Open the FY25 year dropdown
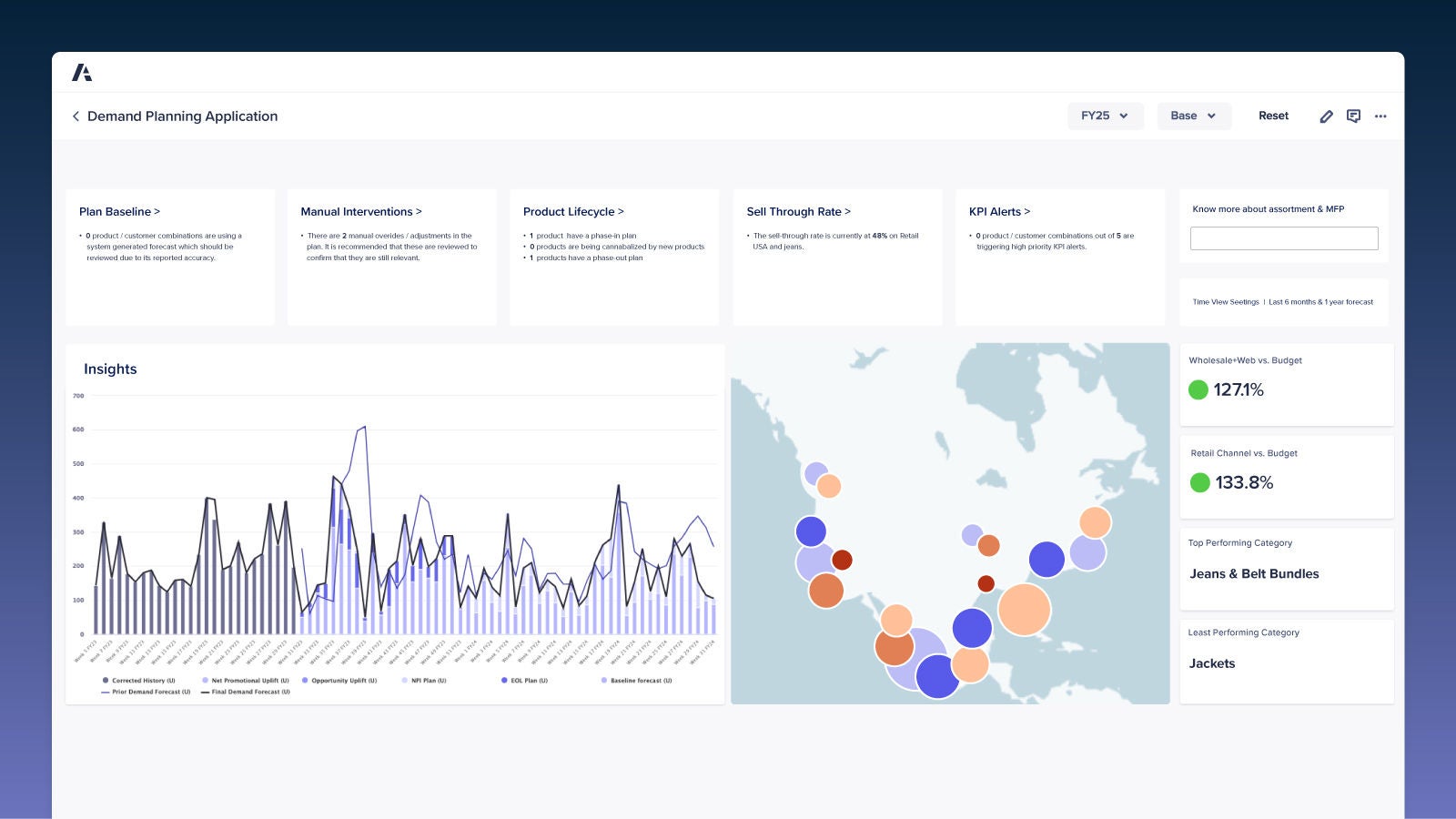1456x819 pixels. pyautogui.click(x=1105, y=116)
